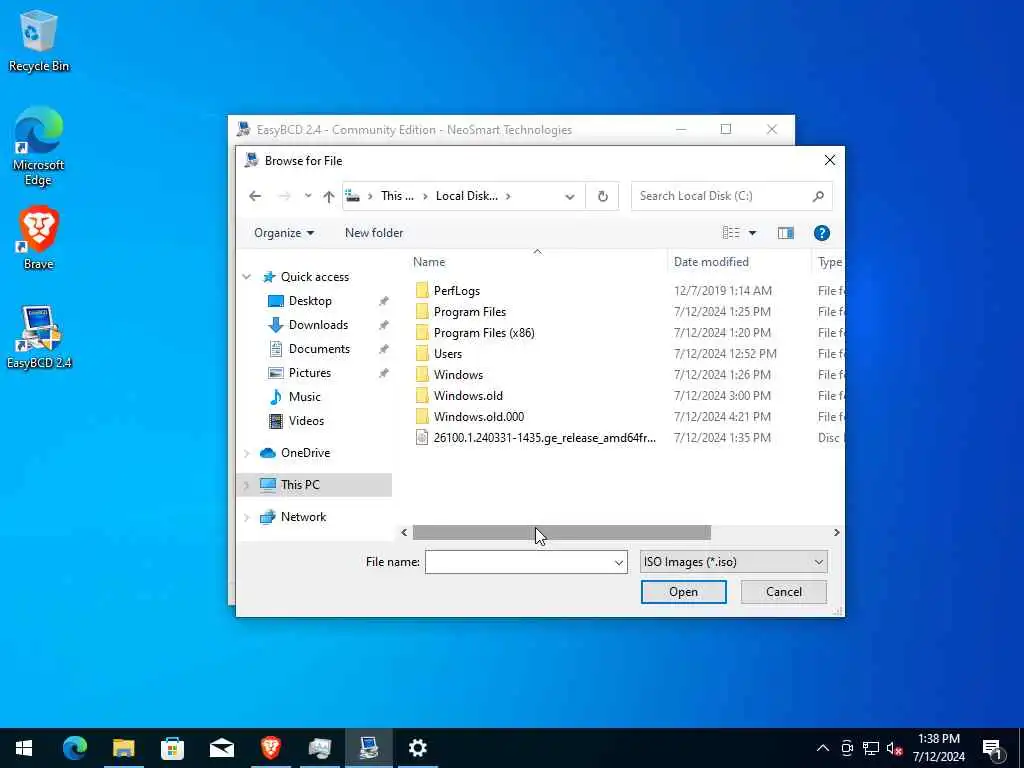Click New folder button
Viewport: 1024px width, 768px height.
(x=374, y=233)
